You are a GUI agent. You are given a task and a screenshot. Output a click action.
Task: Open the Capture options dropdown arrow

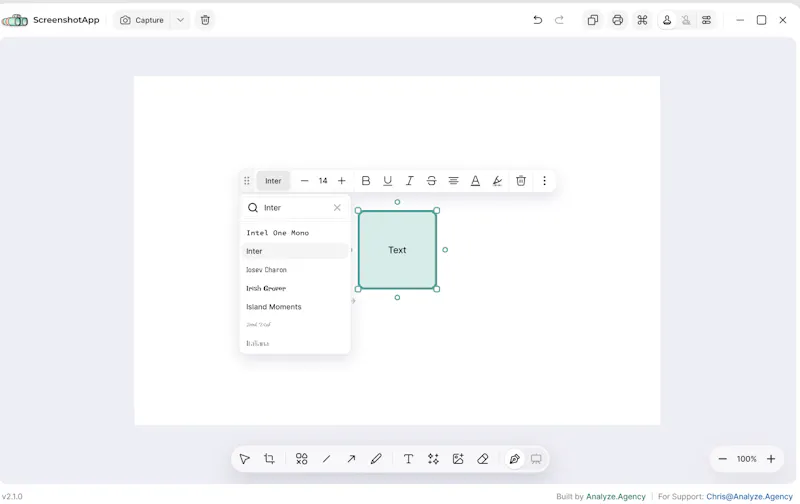click(180, 20)
